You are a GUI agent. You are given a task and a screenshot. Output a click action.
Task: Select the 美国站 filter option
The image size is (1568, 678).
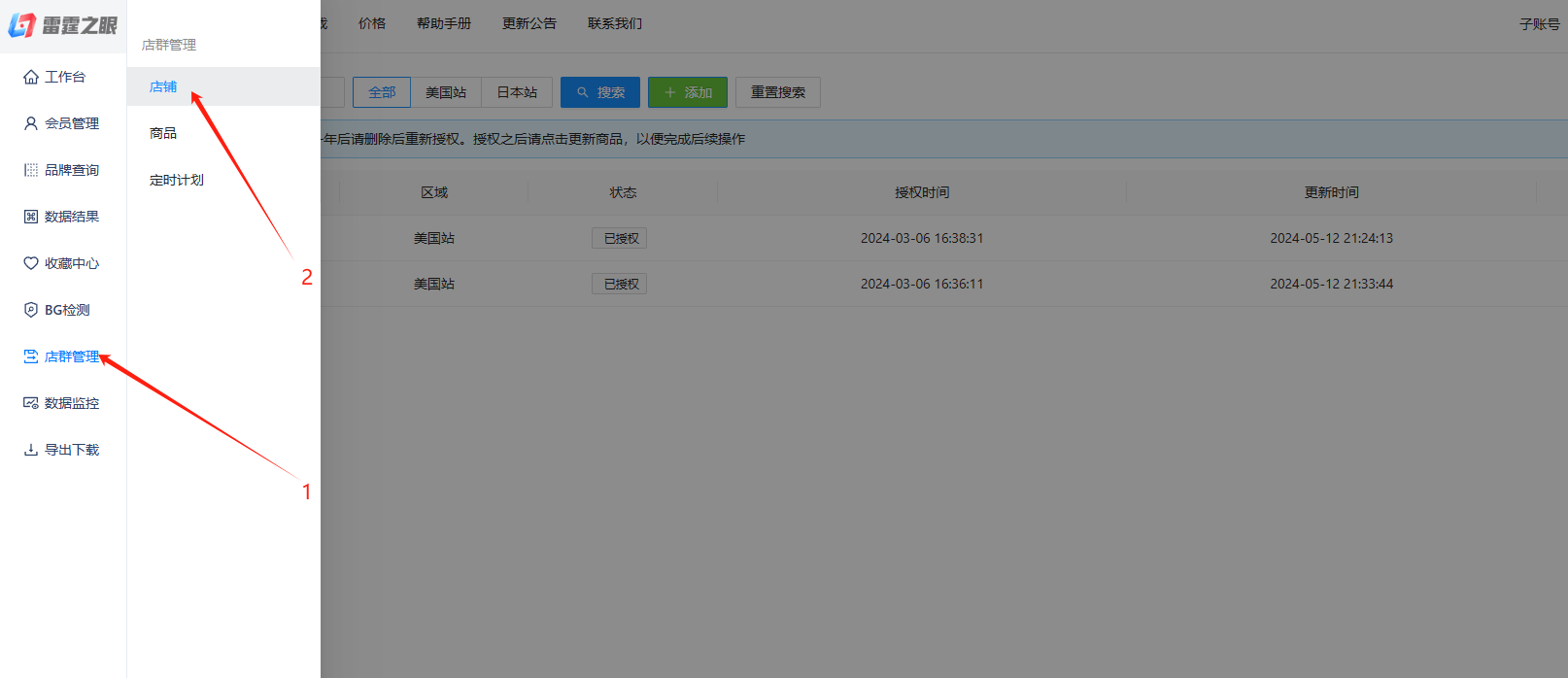point(446,92)
